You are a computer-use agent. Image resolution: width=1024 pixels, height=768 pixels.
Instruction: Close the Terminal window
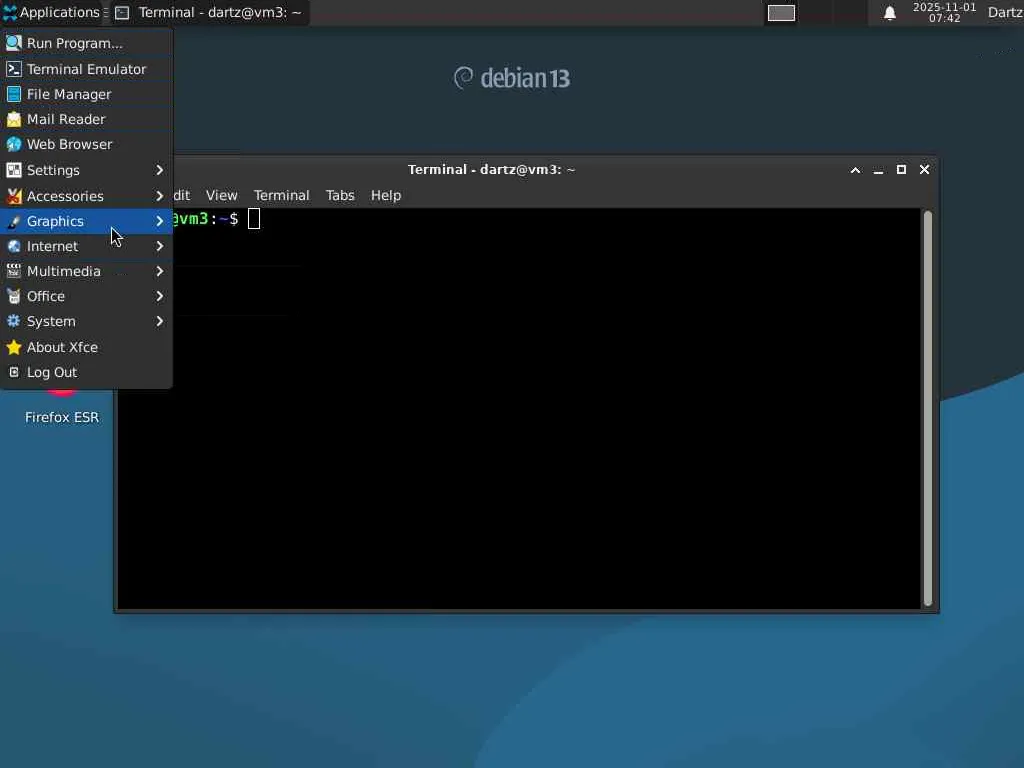pyautogui.click(x=924, y=170)
